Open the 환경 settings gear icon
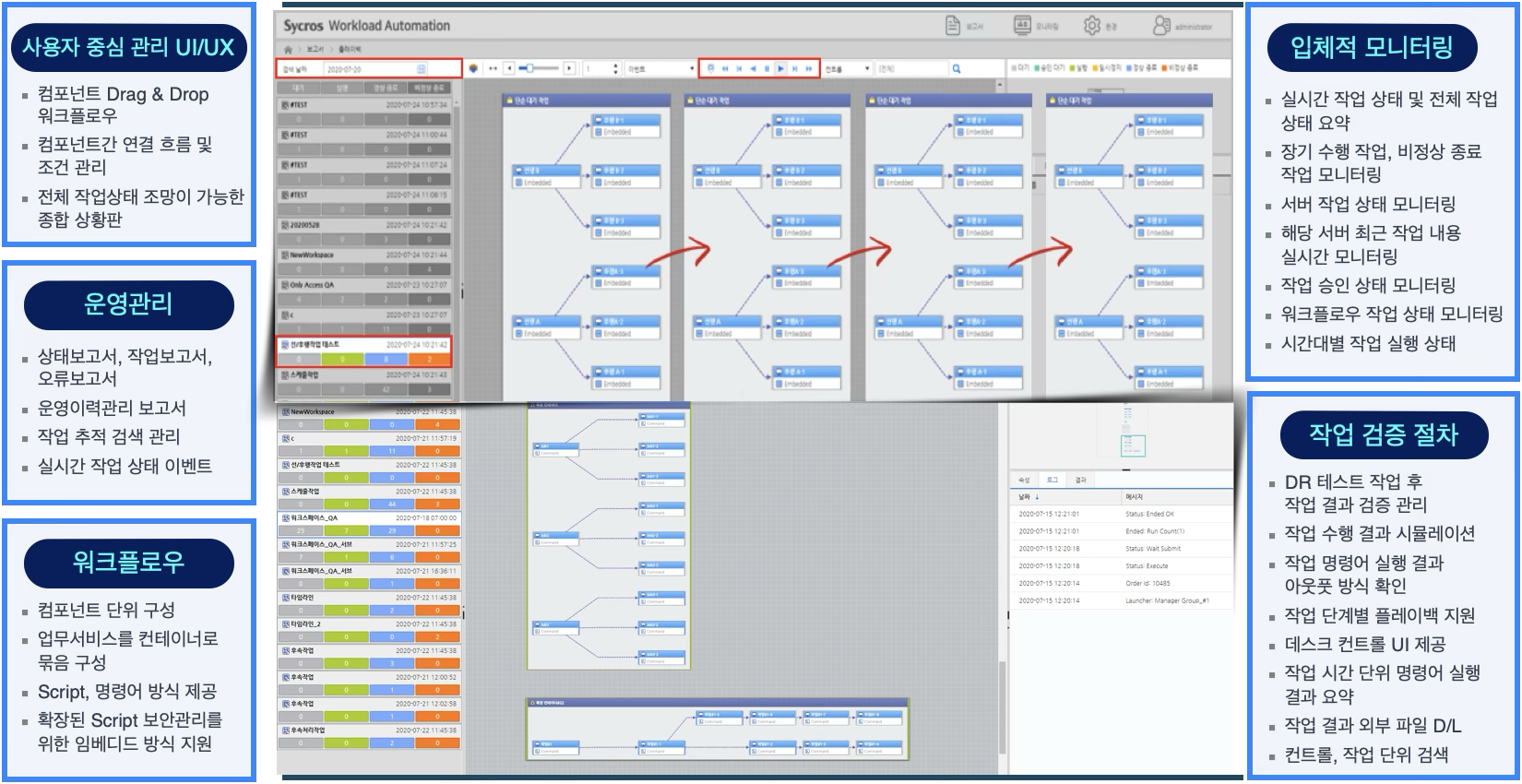Viewport: 1522px width, 784px height. click(x=1092, y=26)
